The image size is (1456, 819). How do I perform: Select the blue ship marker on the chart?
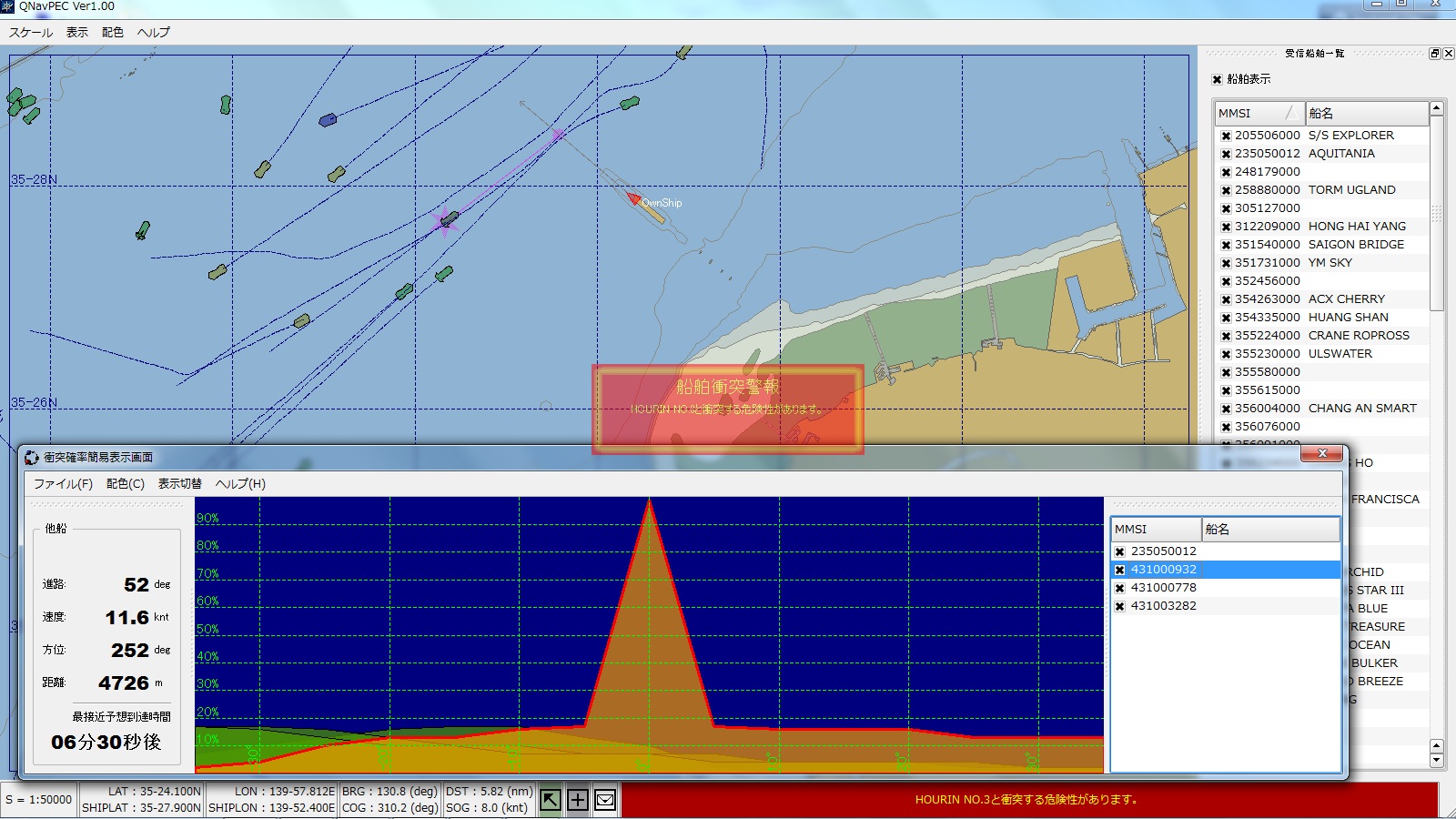click(x=329, y=119)
